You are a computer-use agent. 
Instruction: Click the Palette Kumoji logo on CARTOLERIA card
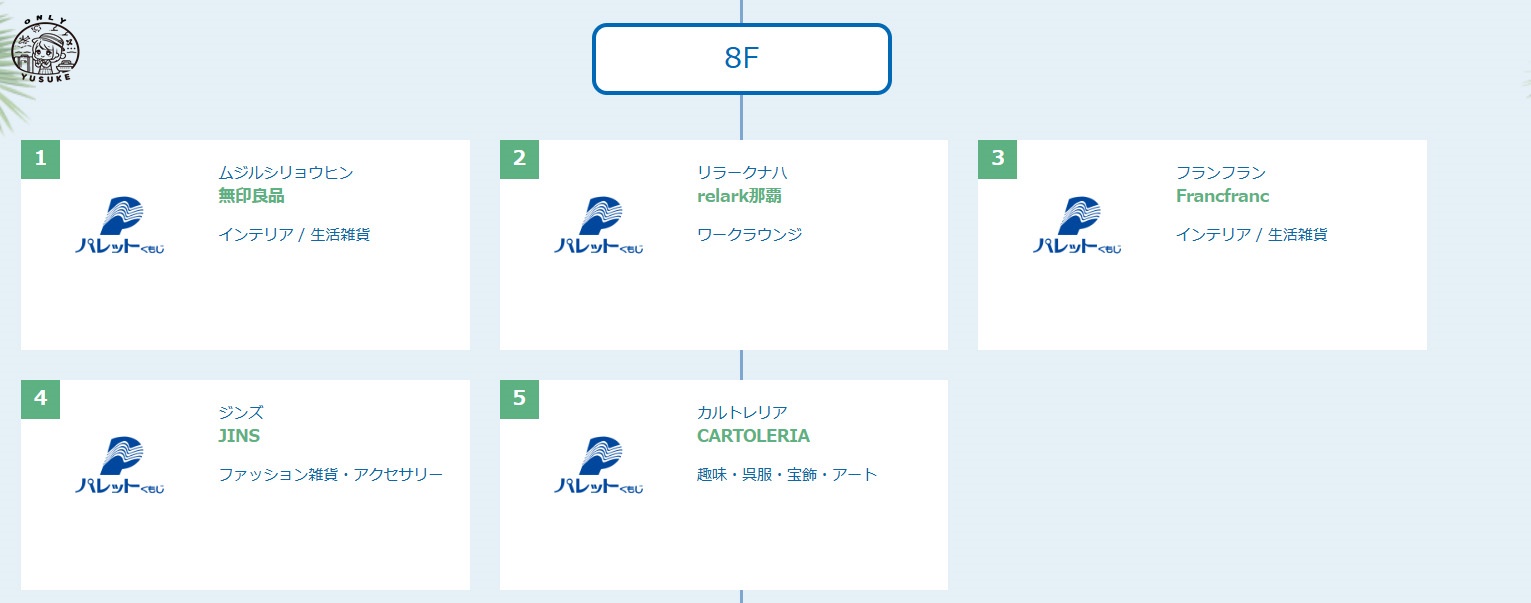pyautogui.click(x=597, y=464)
